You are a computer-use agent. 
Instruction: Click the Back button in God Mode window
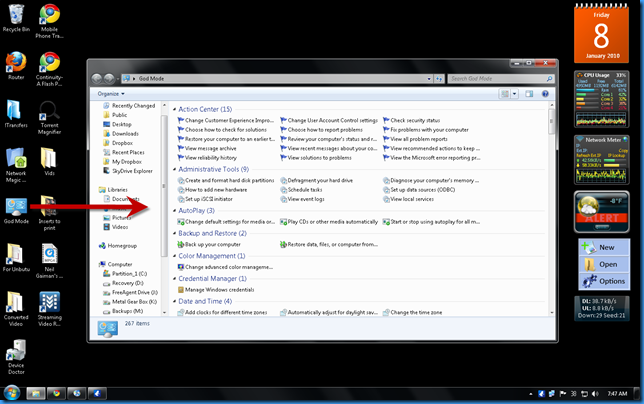click(97, 78)
